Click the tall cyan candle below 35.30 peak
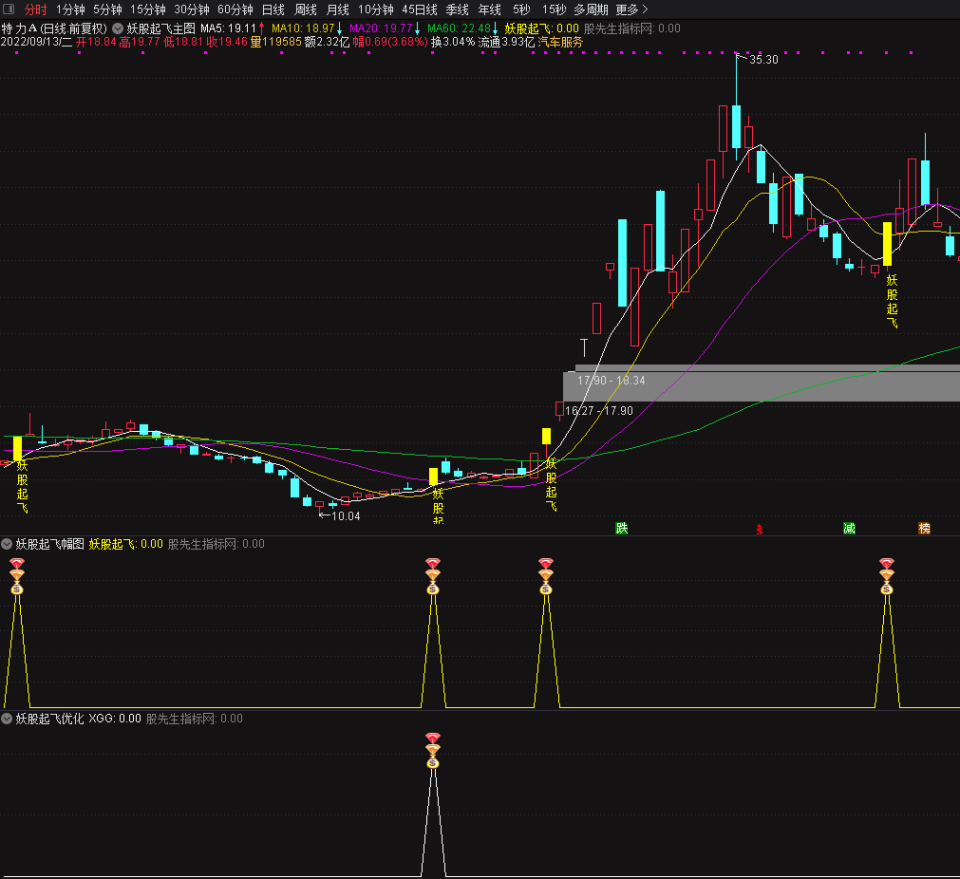The height and width of the screenshot is (879, 960). click(736, 127)
